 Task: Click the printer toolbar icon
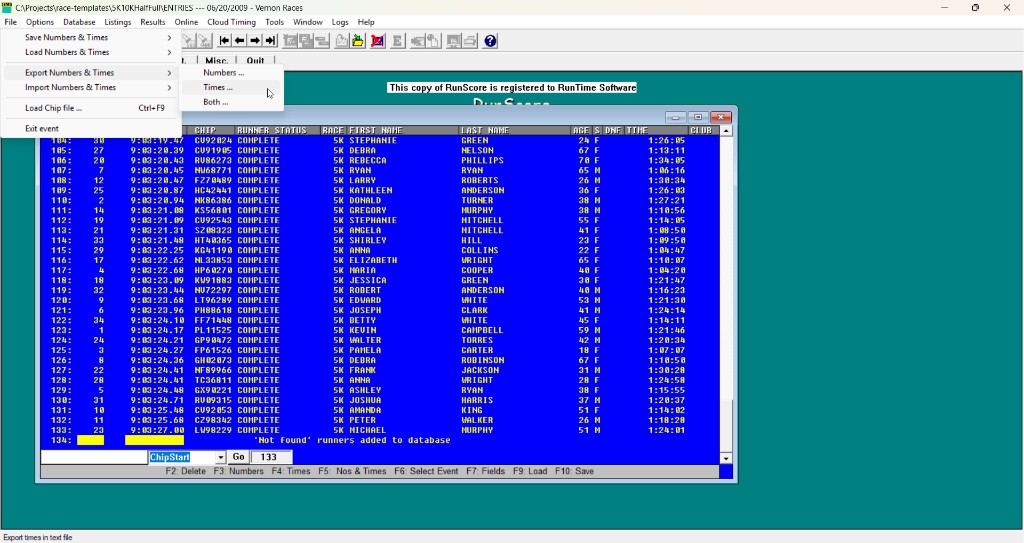click(x=470, y=41)
